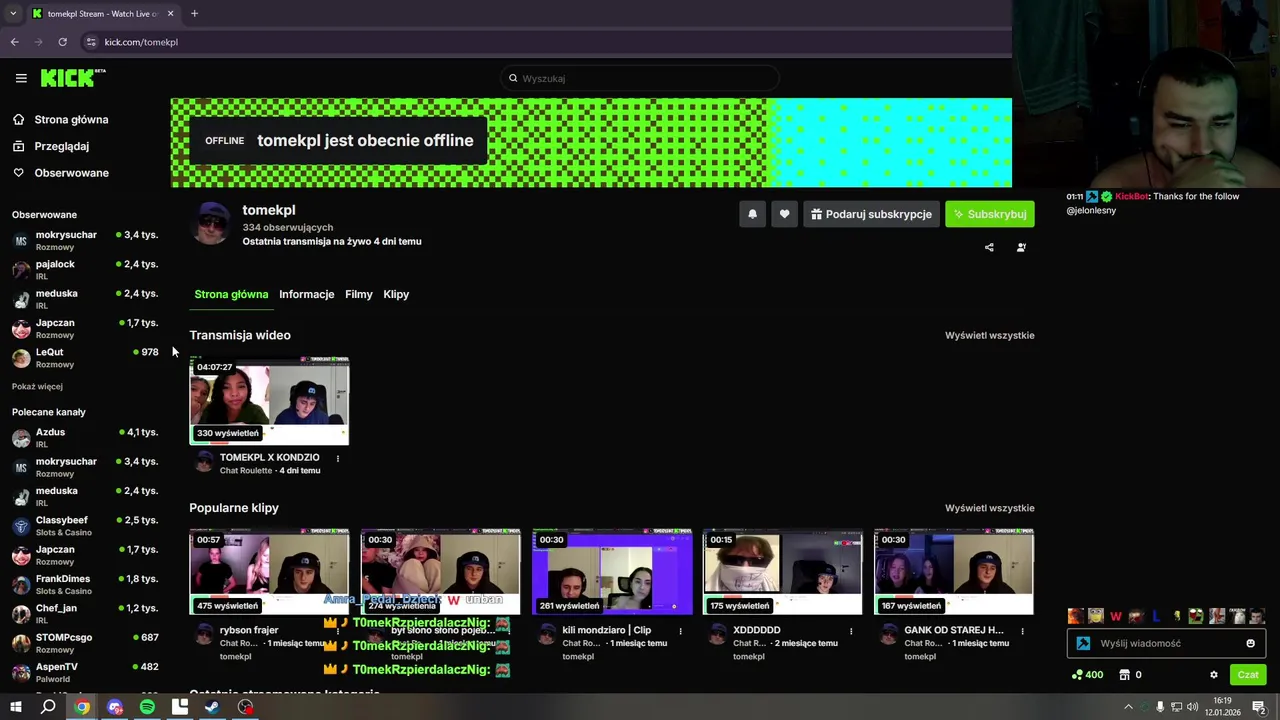Open LeQut channel in sidebar
The height and width of the screenshot is (720, 1280).
click(85, 358)
